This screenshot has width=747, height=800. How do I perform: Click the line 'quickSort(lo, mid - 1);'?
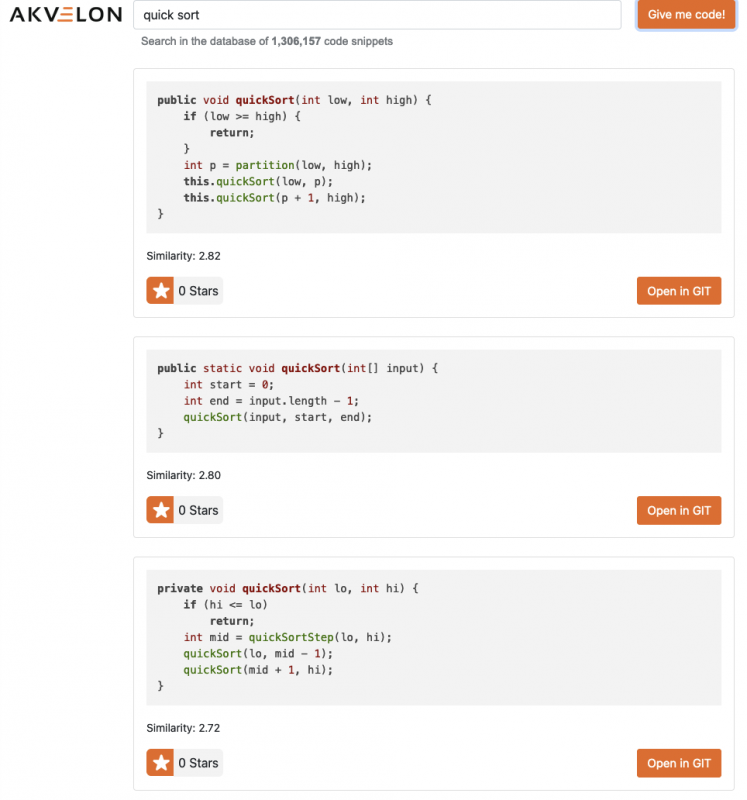[258, 654]
